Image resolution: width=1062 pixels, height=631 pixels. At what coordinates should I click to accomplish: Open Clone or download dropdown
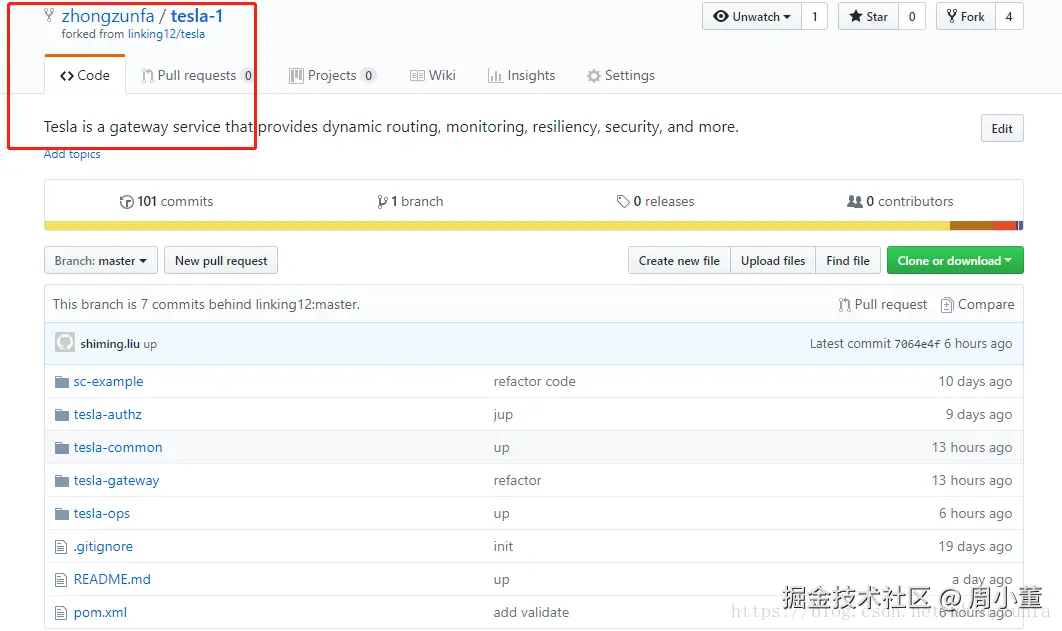[x=955, y=261]
